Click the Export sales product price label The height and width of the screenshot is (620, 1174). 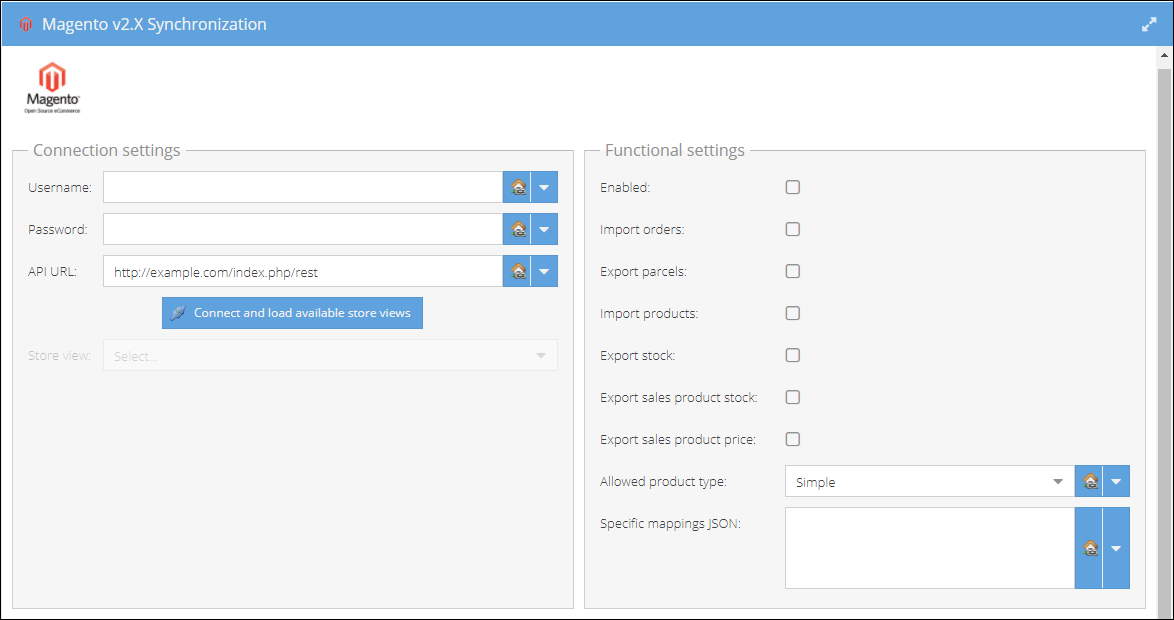pos(678,440)
